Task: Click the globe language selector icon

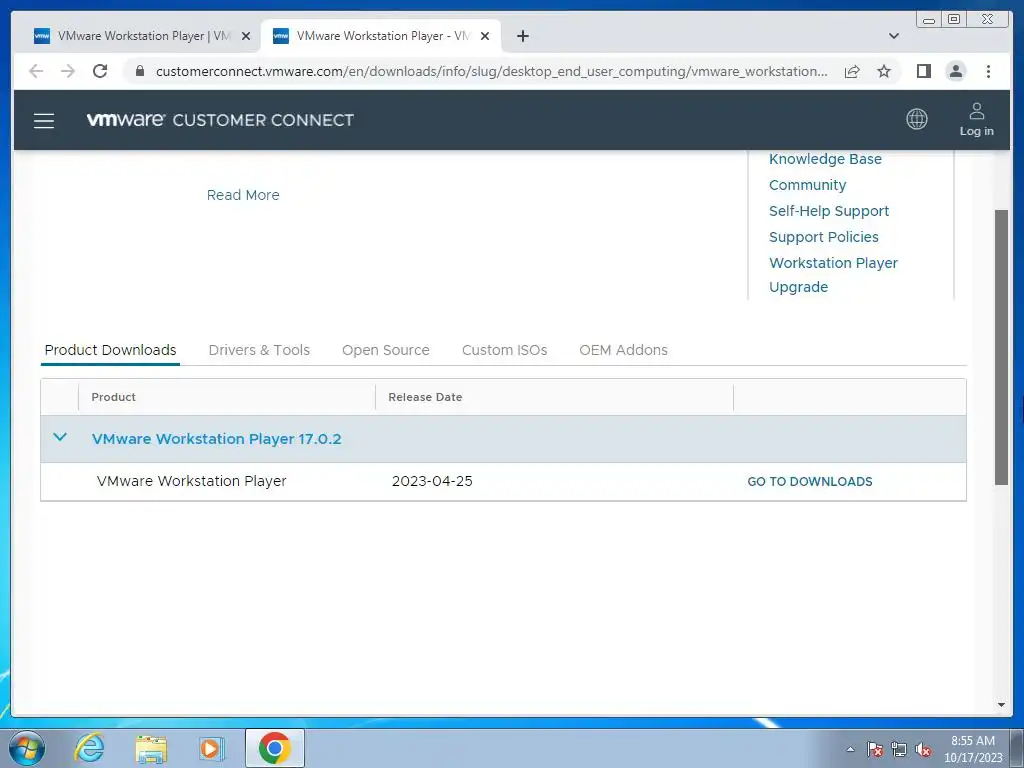Action: [x=916, y=119]
